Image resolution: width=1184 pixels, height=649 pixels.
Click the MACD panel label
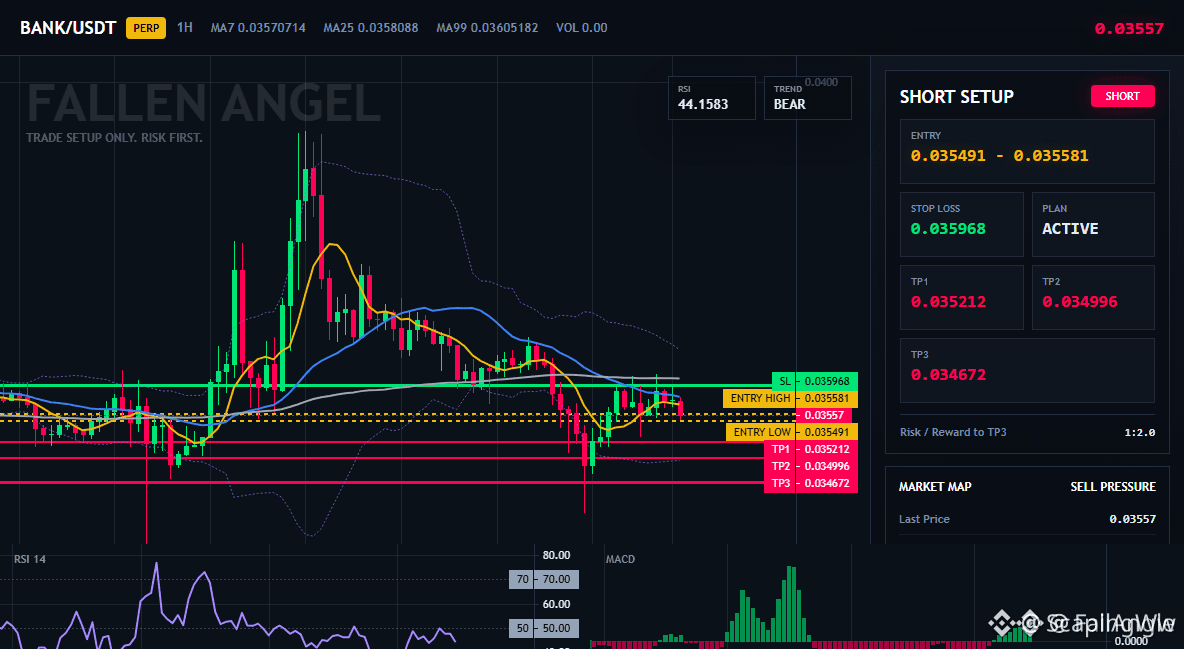[620, 559]
